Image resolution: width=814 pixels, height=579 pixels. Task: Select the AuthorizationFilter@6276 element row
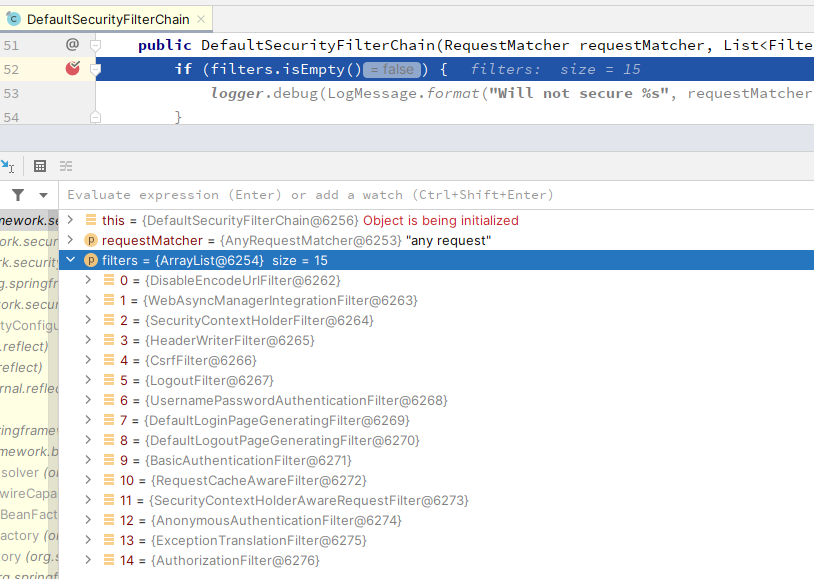click(x=436, y=560)
